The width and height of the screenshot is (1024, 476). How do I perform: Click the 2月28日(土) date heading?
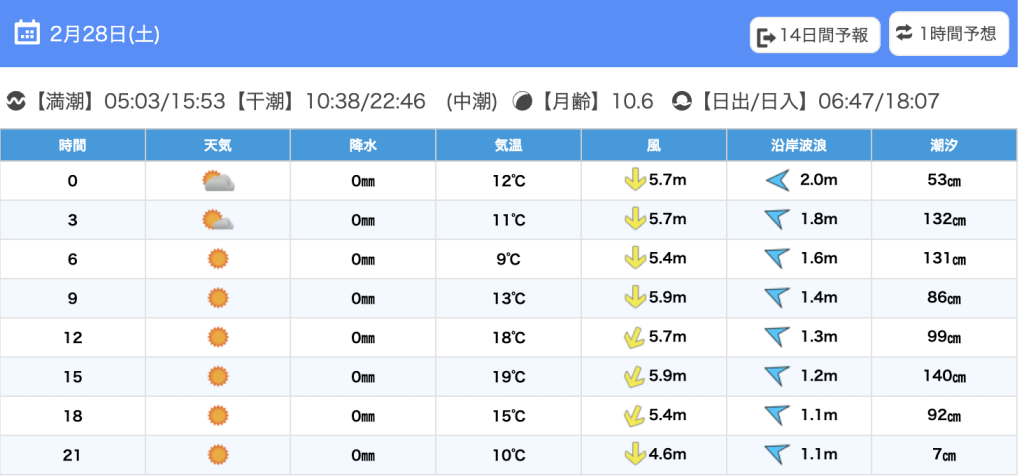pos(104,33)
